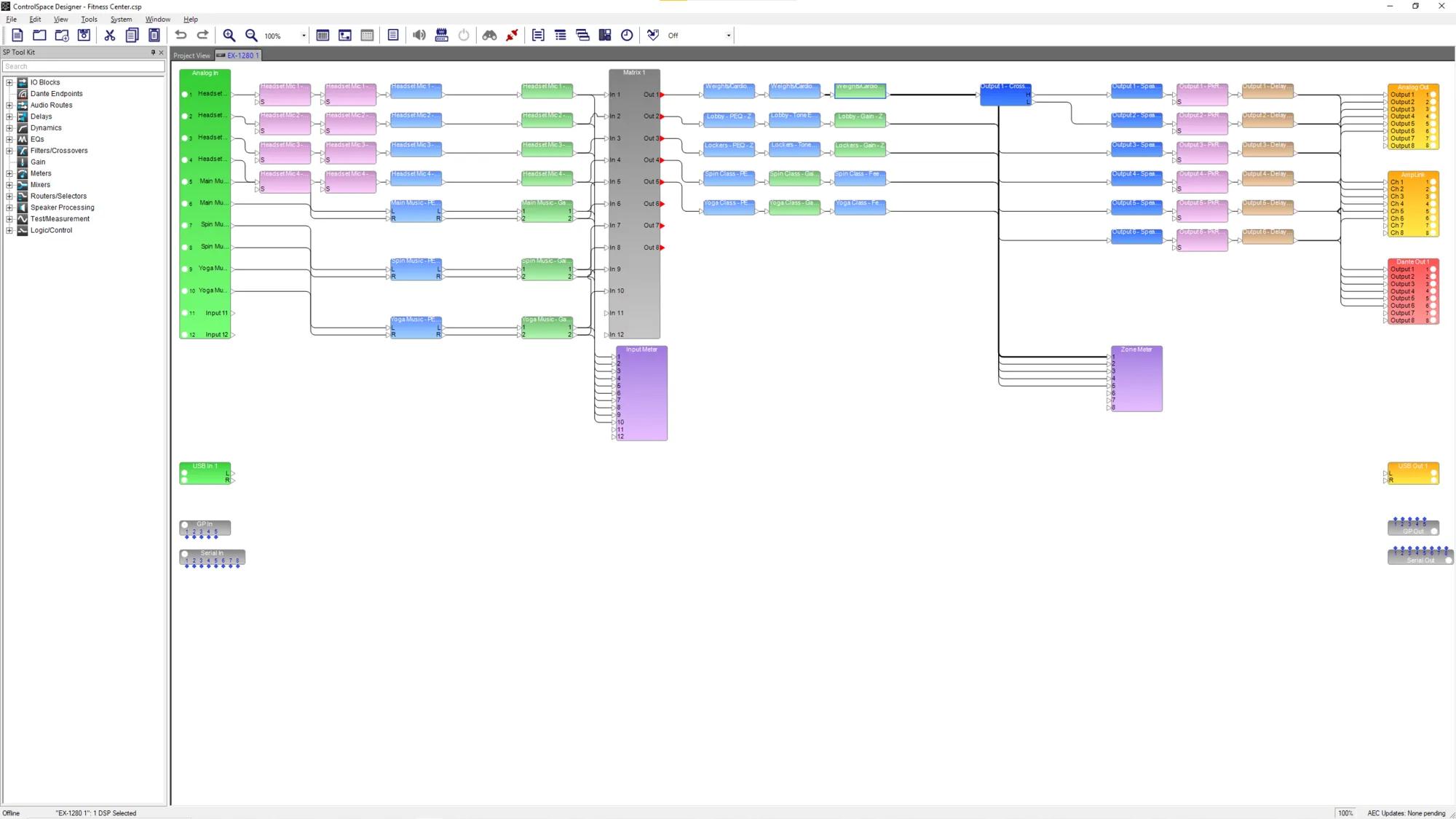Viewport: 1456px width, 819px height.
Task: Open the System menu
Action: click(x=121, y=20)
